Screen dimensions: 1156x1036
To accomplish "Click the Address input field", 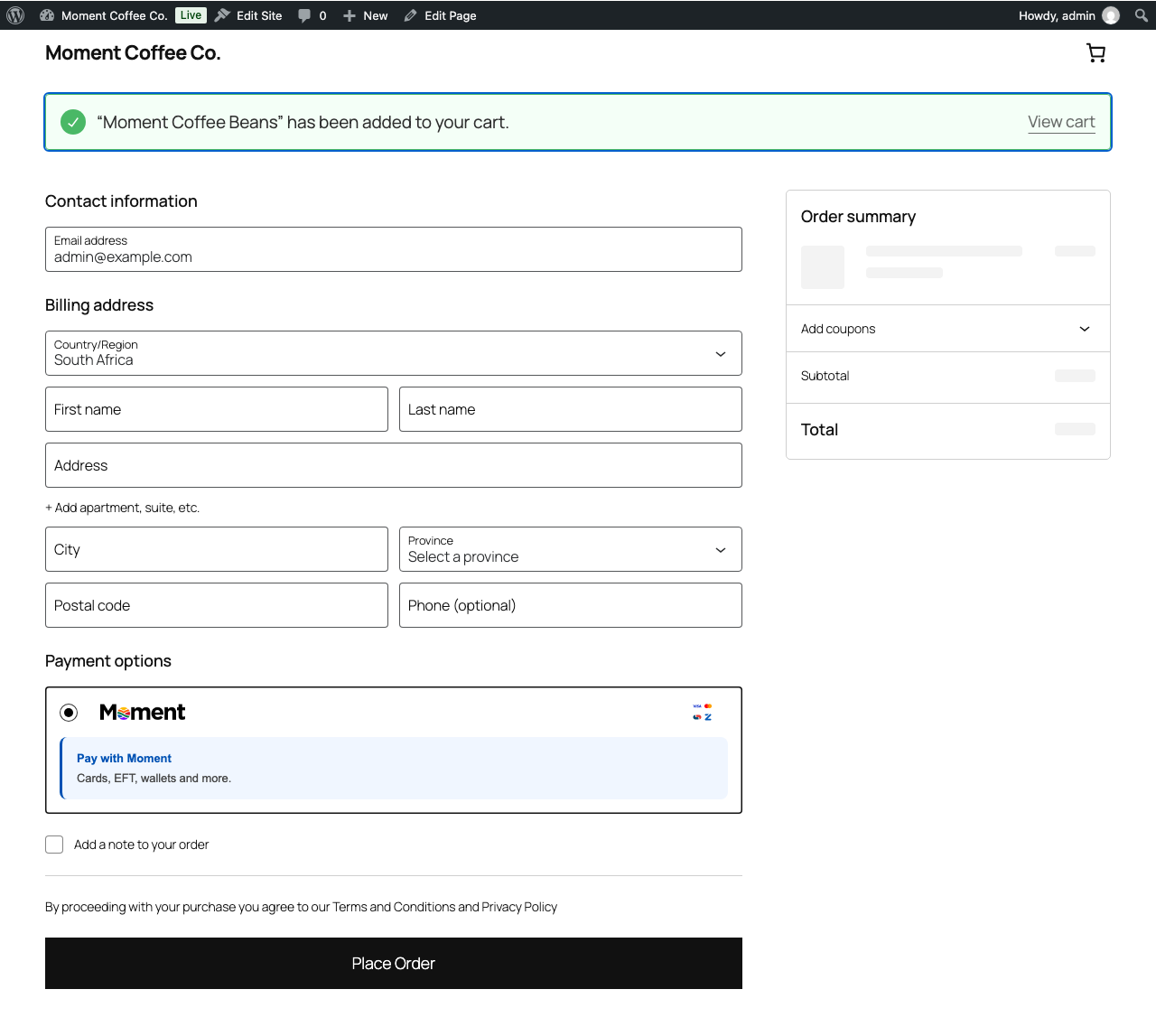I will pyautogui.click(x=394, y=465).
